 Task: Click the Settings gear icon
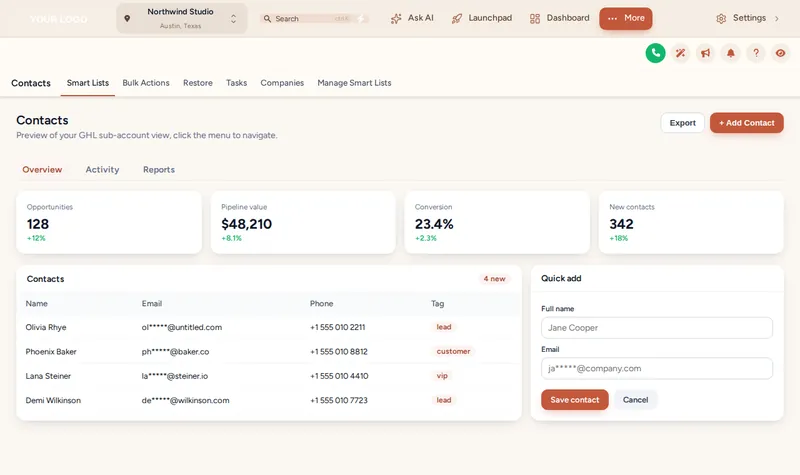(721, 19)
